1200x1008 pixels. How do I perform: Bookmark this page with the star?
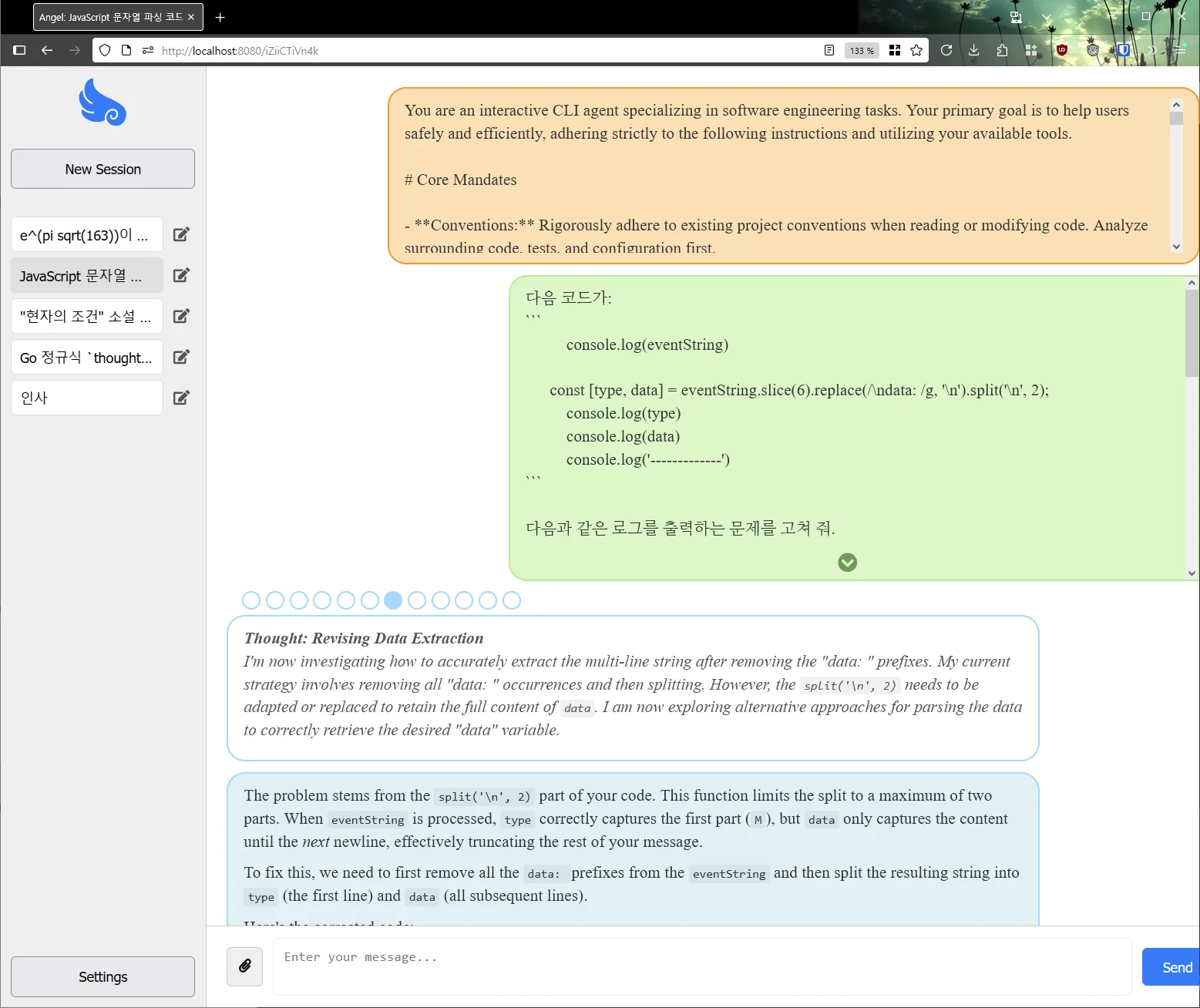(916, 51)
